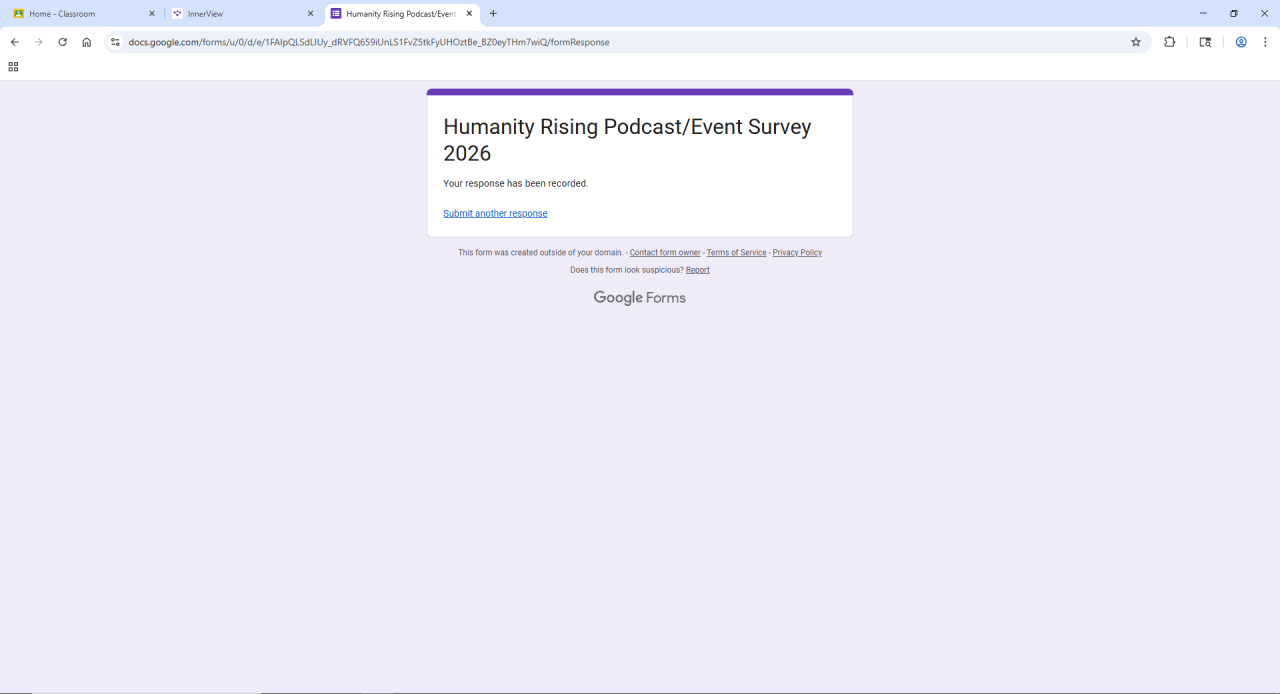1280x694 pixels.
Task: Click the Google Forms logo
Action: pyautogui.click(x=640, y=298)
